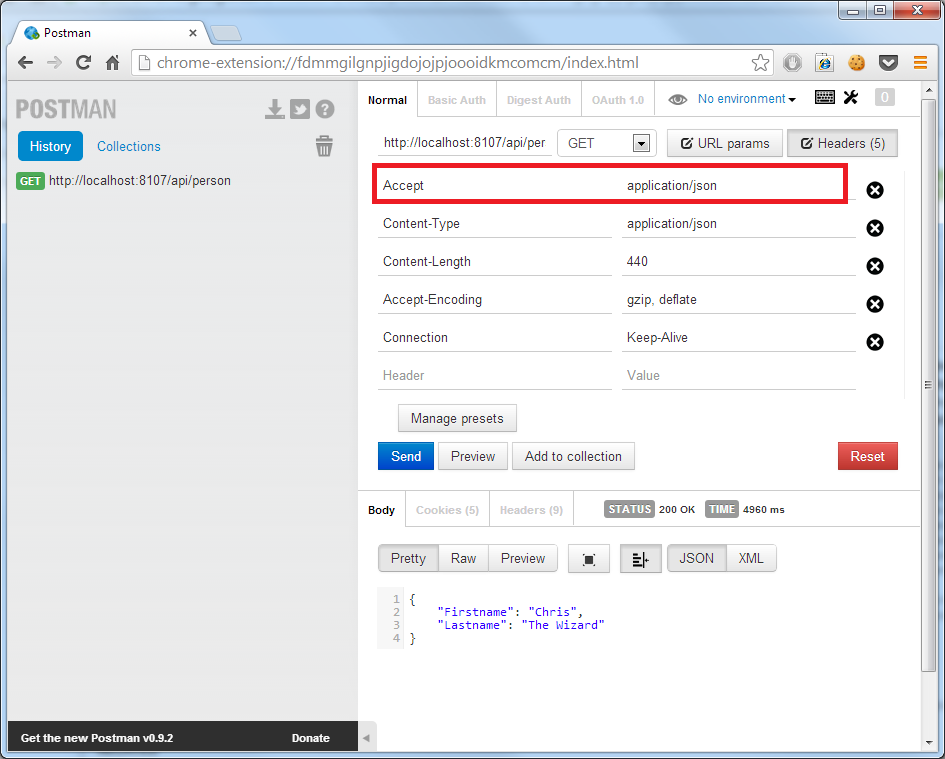The height and width of the screenshot is (759, 945).
Task: Click the Accept-Encoding value field
Action: coord(738,300)
